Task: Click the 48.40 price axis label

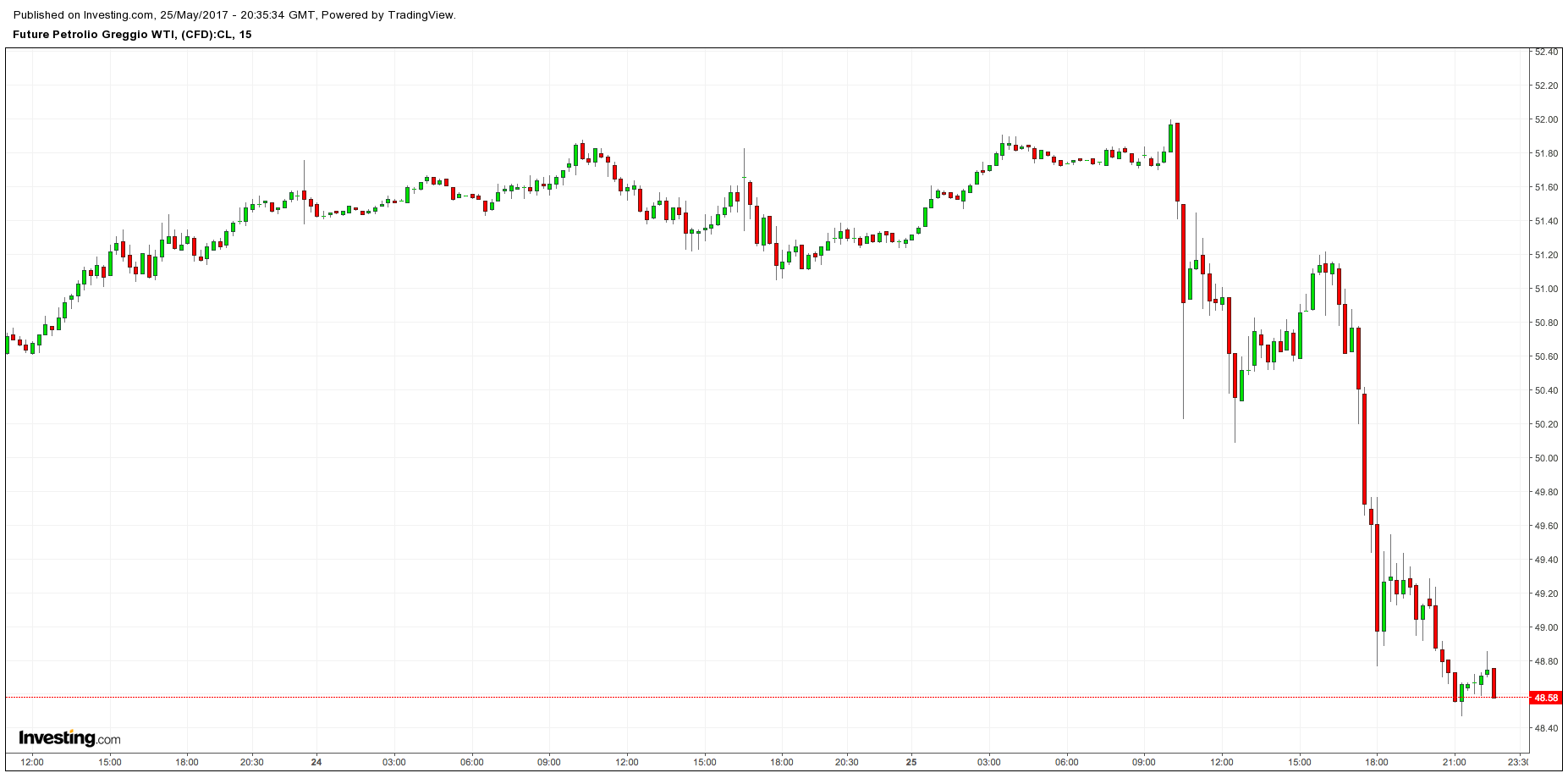Action: coord(1546,729)
